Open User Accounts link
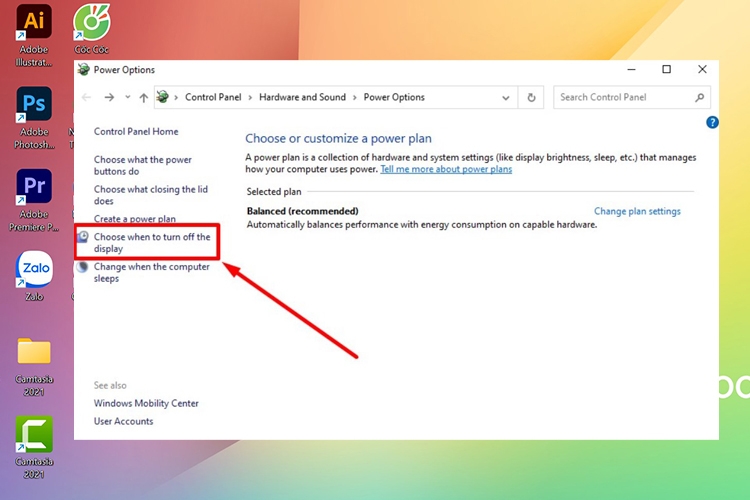This screenshot has width=750, height=500. [x=123, y=422]
